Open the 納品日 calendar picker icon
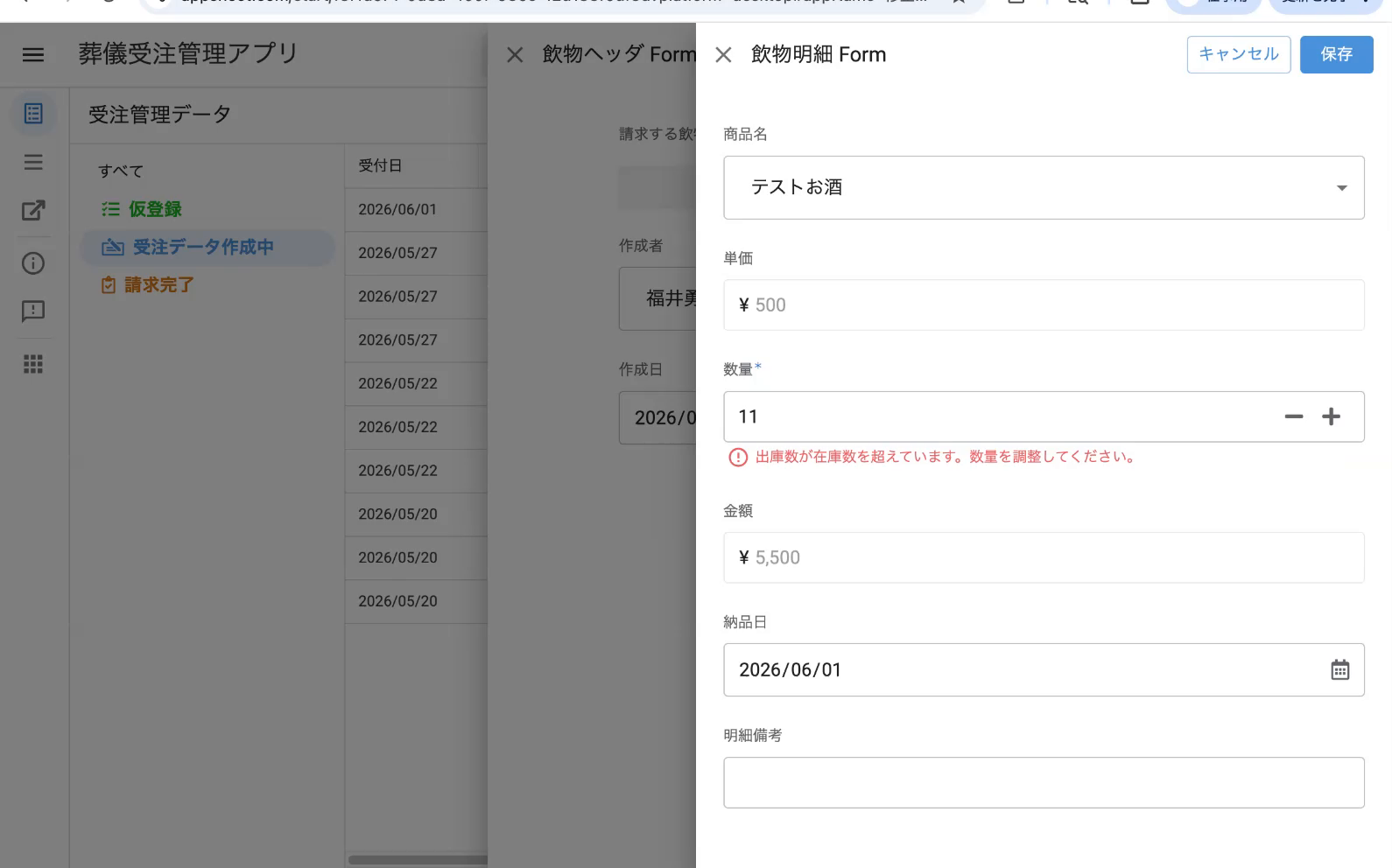1392x868 pixels. point(1339,670)
